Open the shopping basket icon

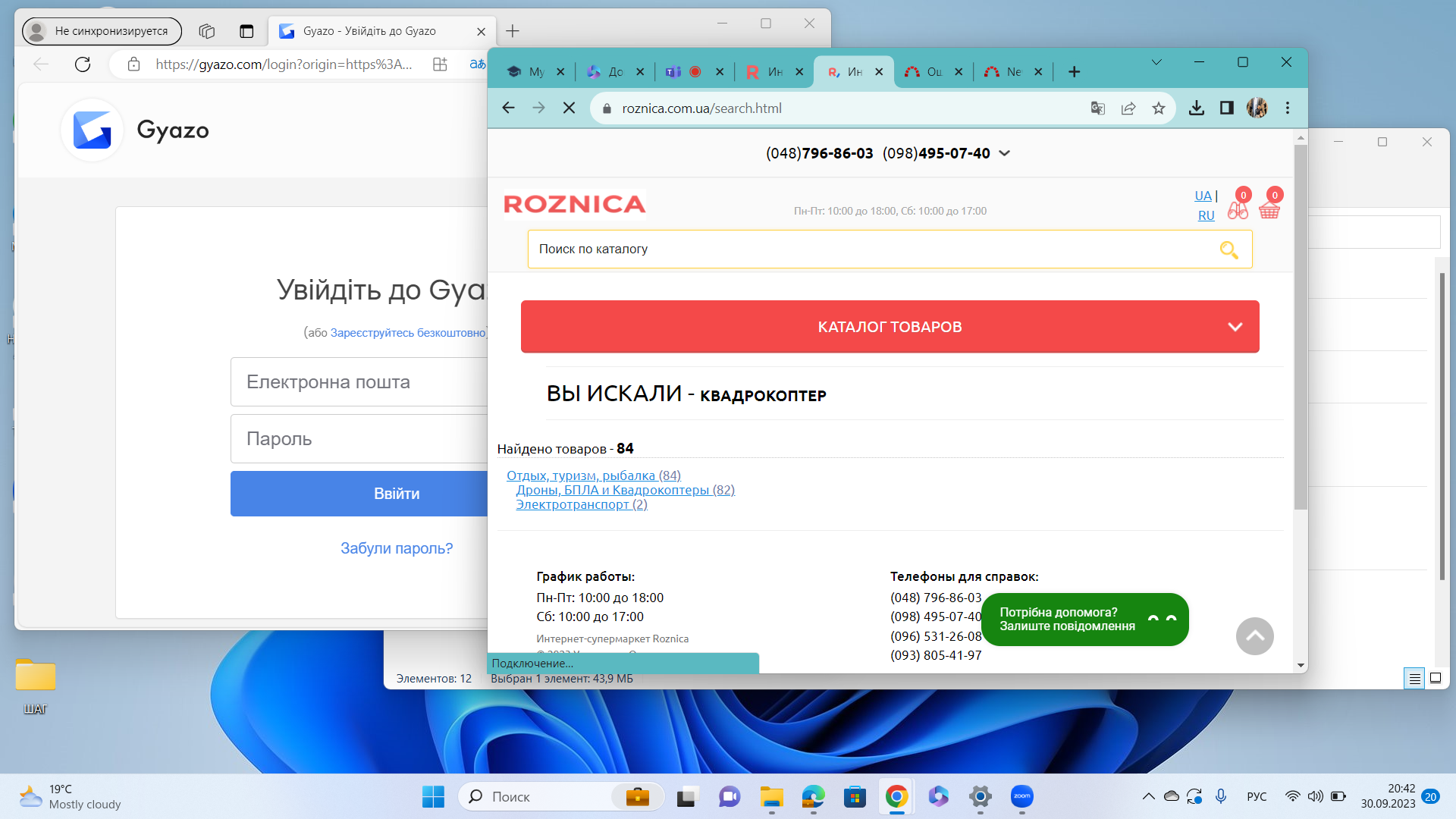(1269, 210)
